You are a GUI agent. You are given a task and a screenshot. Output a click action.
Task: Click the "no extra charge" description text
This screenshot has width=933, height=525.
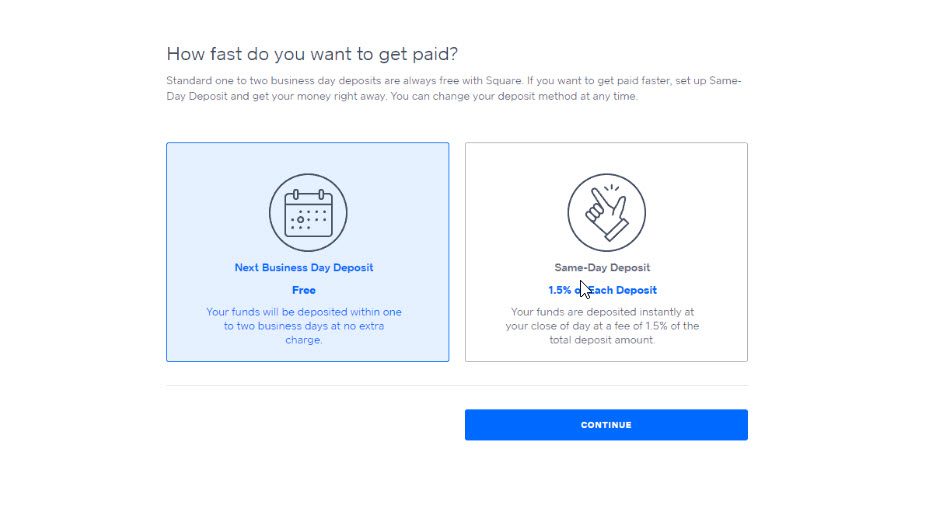[x=304, y=326]
